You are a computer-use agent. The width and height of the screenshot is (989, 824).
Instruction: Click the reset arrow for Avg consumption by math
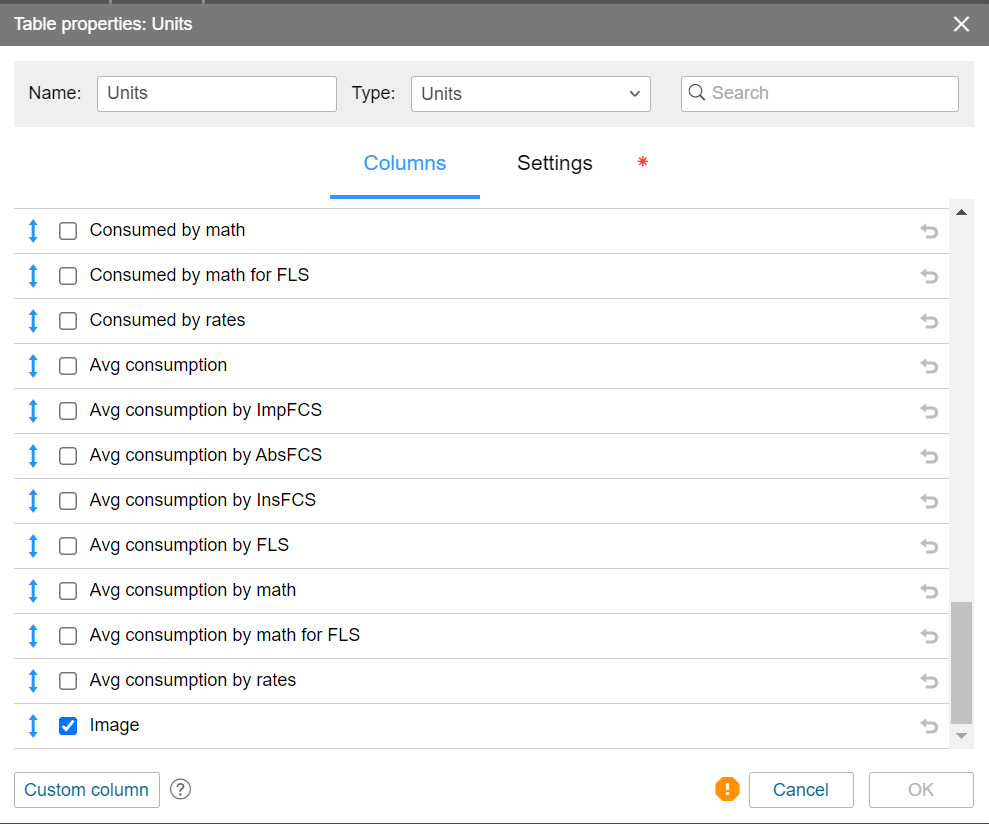(x=929, y=591)
